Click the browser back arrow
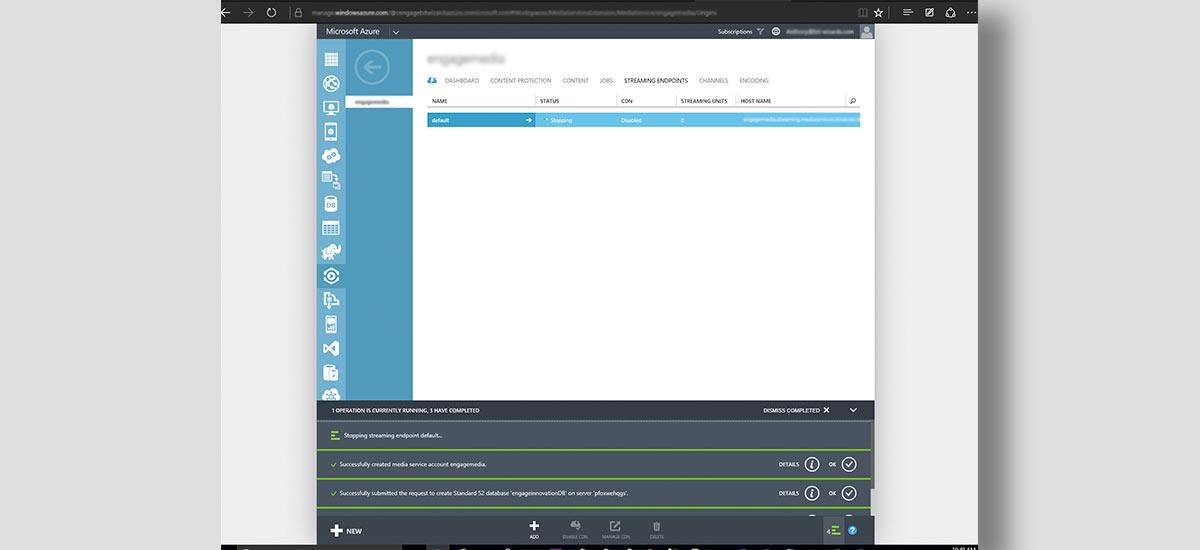This screenshot has width=1200, height=550. 226,12
